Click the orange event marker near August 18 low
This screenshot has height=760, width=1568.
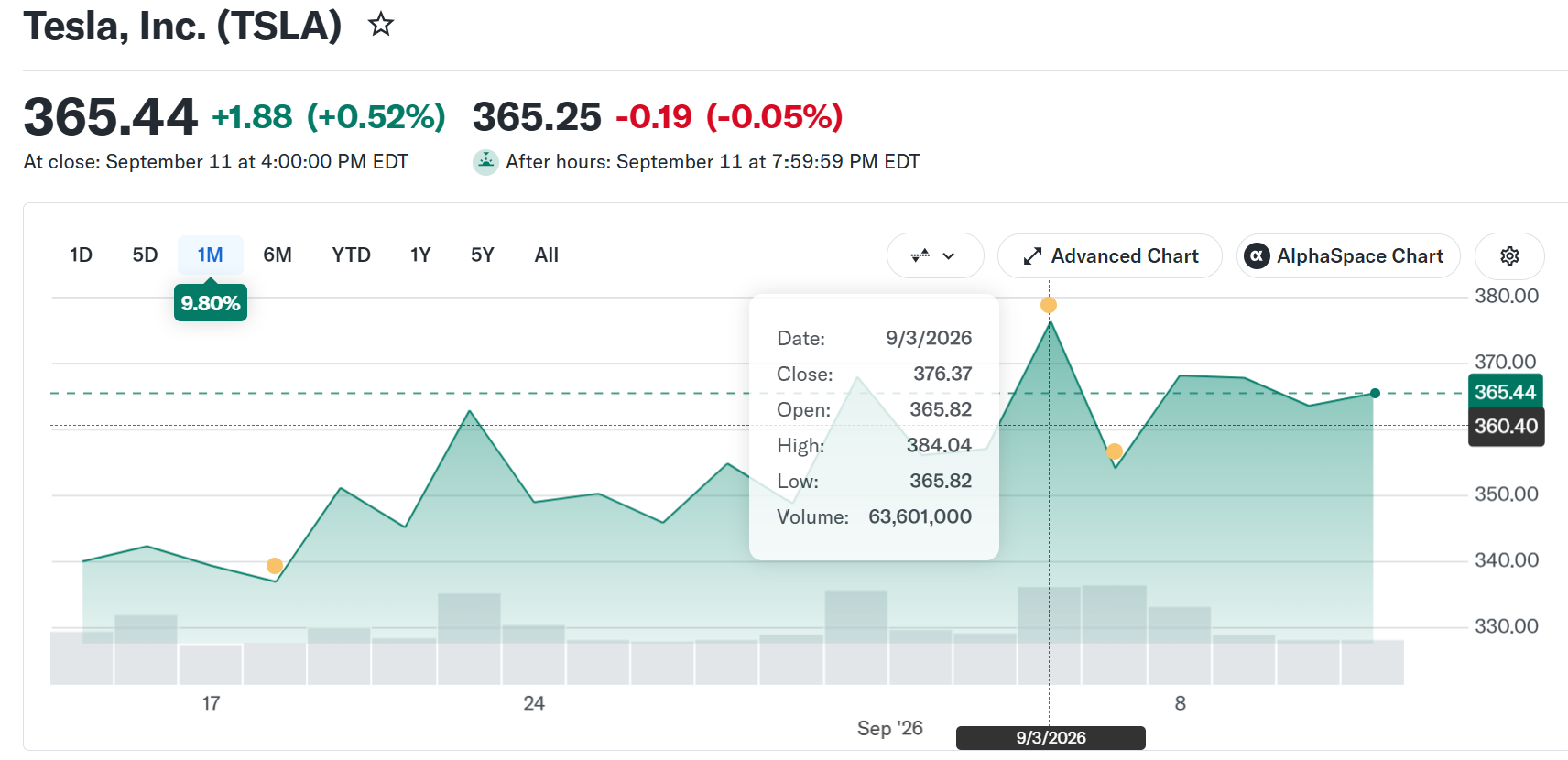pyautogui.click(x=274, y=566)
